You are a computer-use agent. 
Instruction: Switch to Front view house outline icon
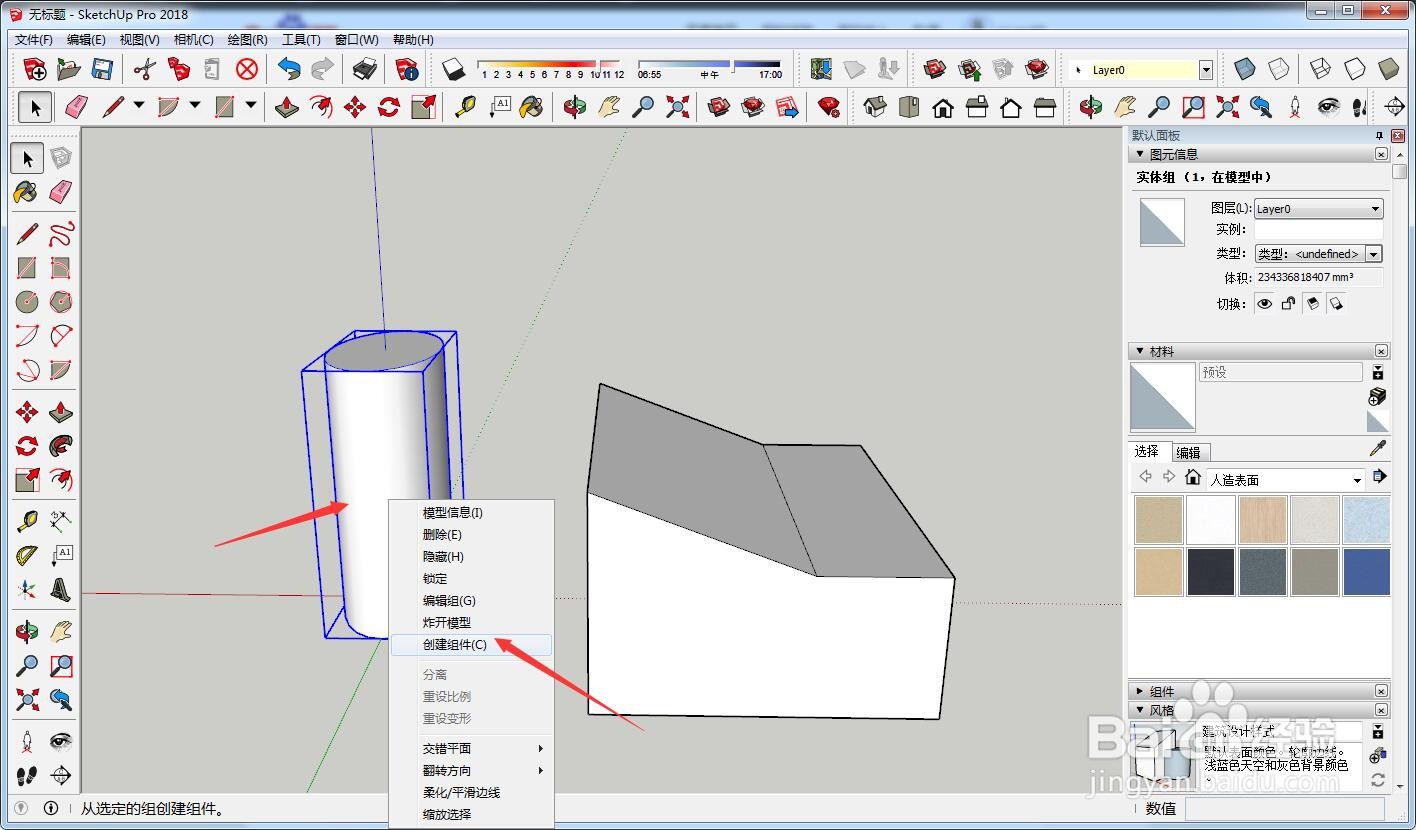coord(943,106)
